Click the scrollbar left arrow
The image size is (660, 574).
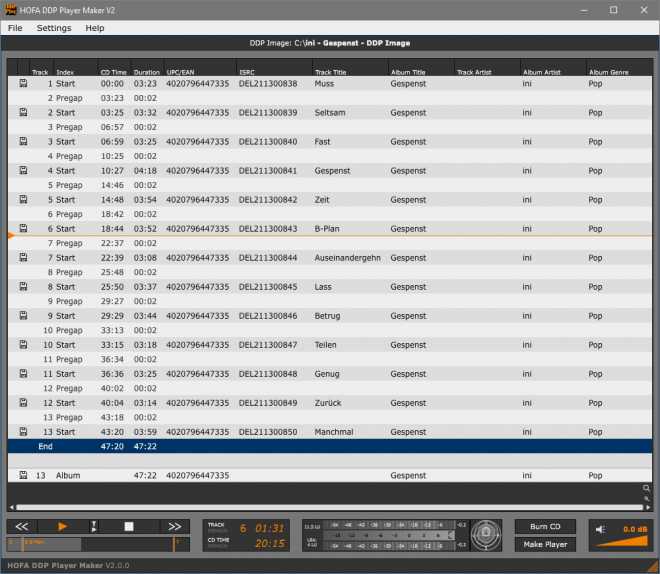[x=11, y=507]
